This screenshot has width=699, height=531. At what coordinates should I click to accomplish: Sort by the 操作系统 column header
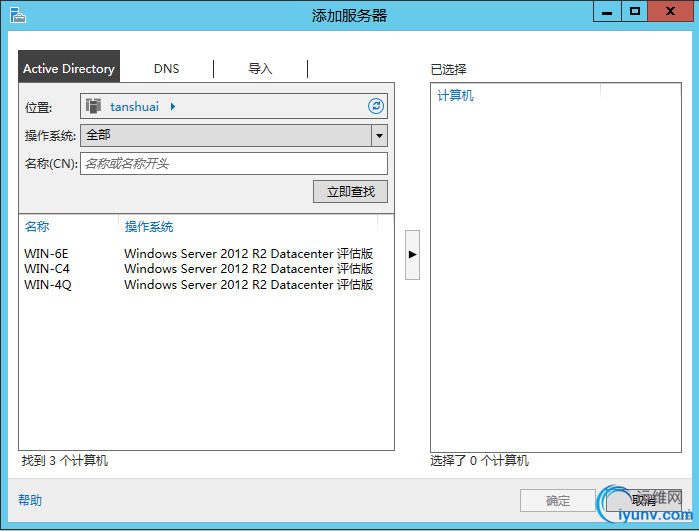[x=149, y=227]
